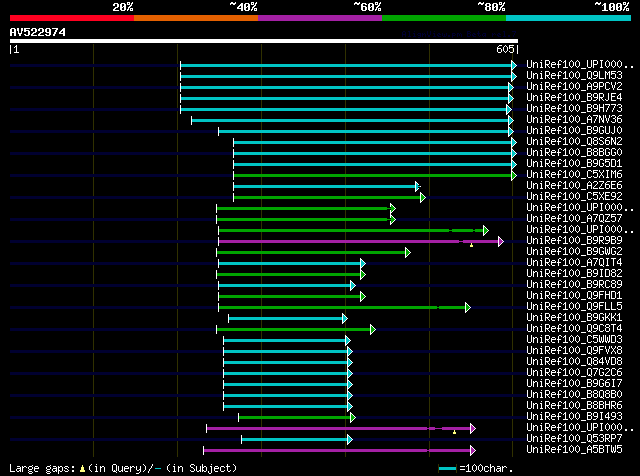Click the query end position 605
Viewport: 640px width, 476px height.
click(x=505, y=49)
